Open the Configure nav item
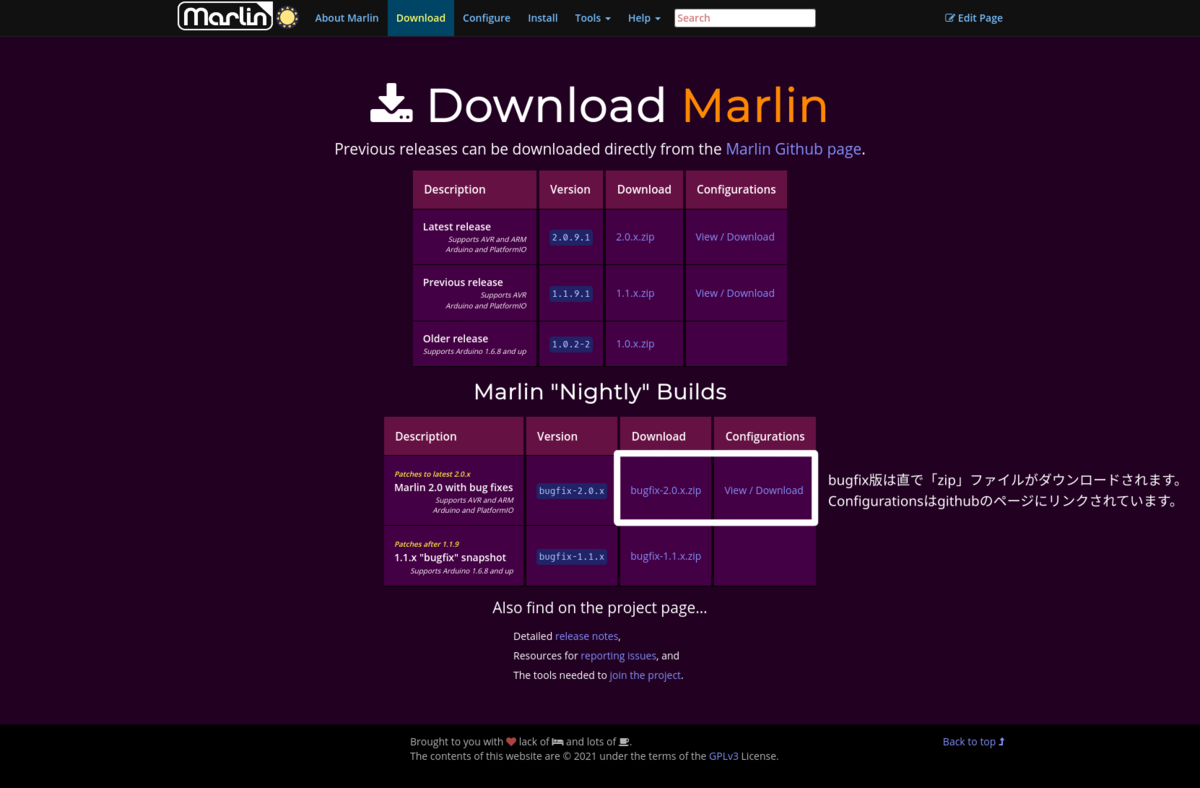The image size is (1200, 788). 487,18
